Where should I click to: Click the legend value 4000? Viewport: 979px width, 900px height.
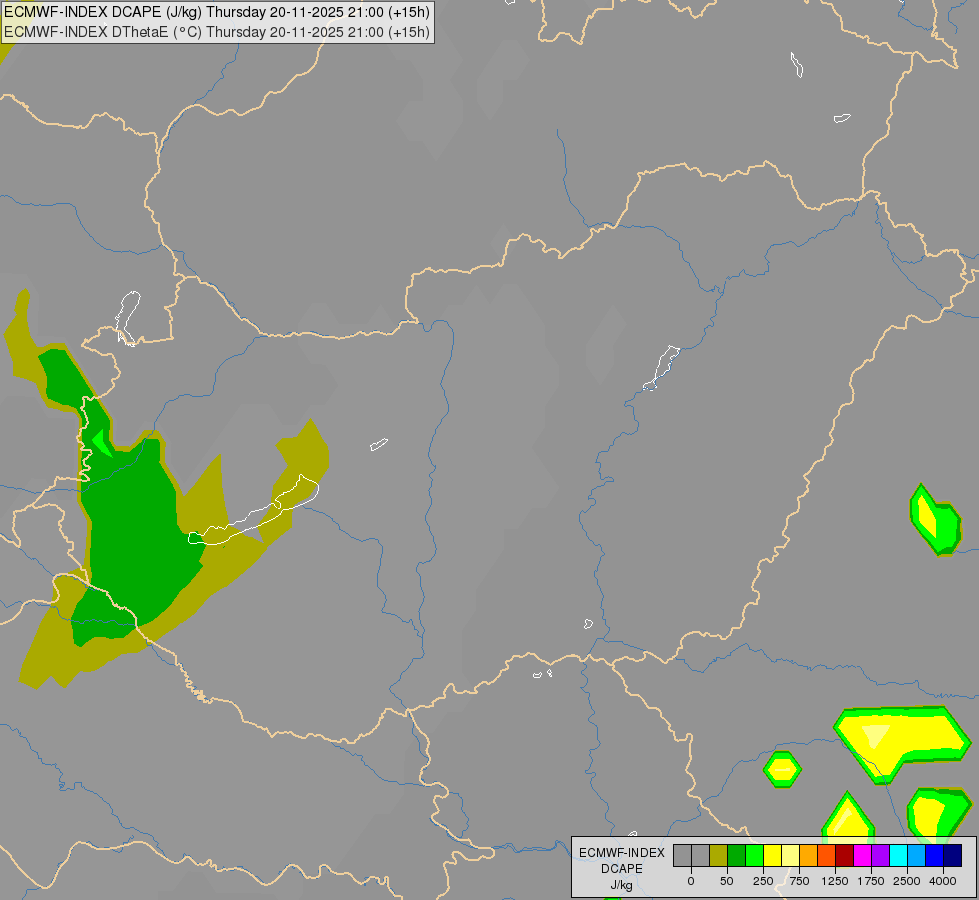tap(943, 881)
